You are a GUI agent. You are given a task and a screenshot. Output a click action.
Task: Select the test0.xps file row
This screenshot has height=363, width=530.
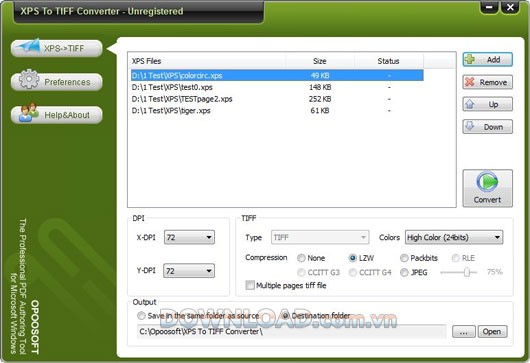(277, 87)
